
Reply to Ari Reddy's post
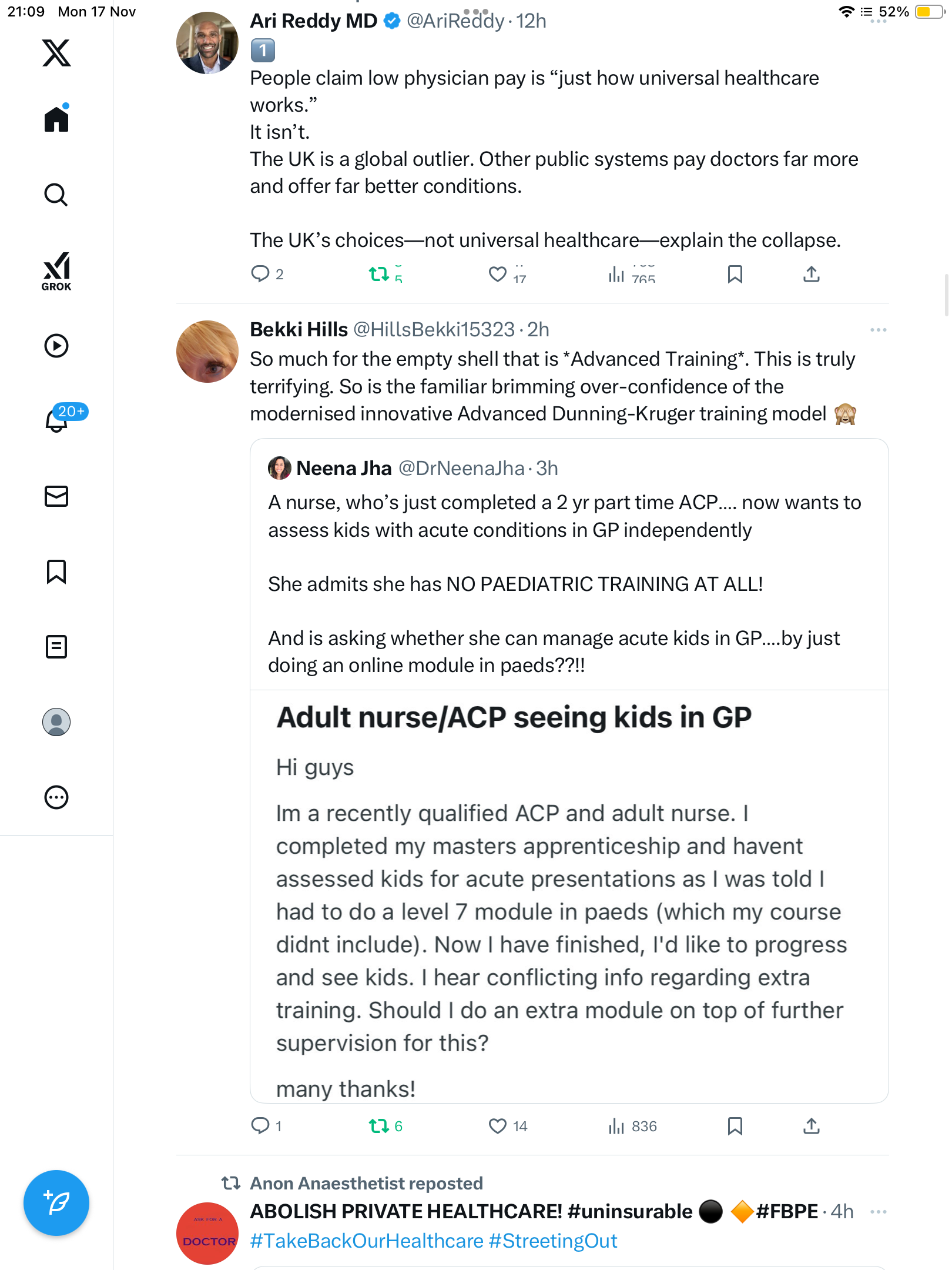coord(260,274)
